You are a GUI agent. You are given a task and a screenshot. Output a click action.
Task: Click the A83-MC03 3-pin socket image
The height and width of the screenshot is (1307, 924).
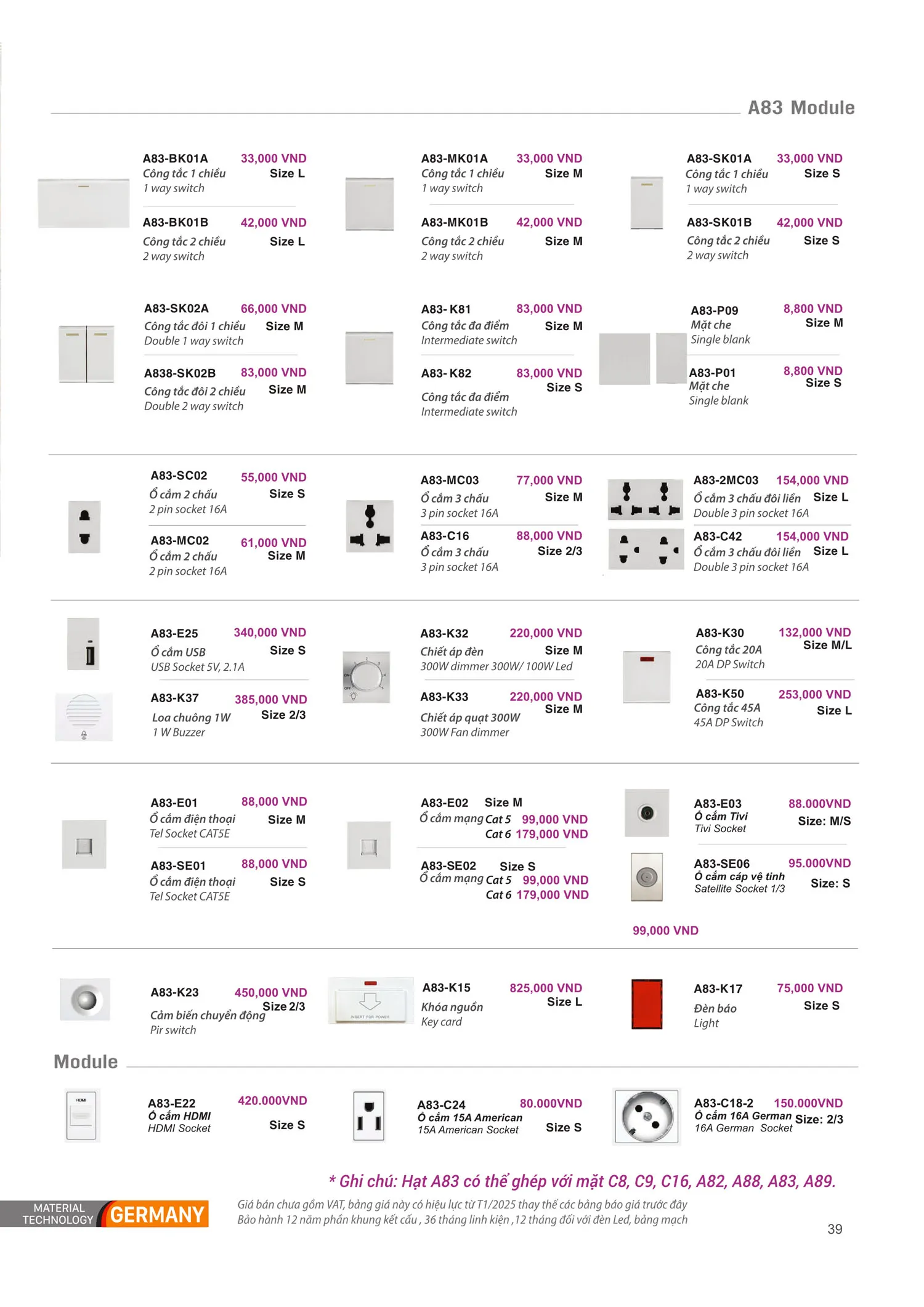click(370, 526)
